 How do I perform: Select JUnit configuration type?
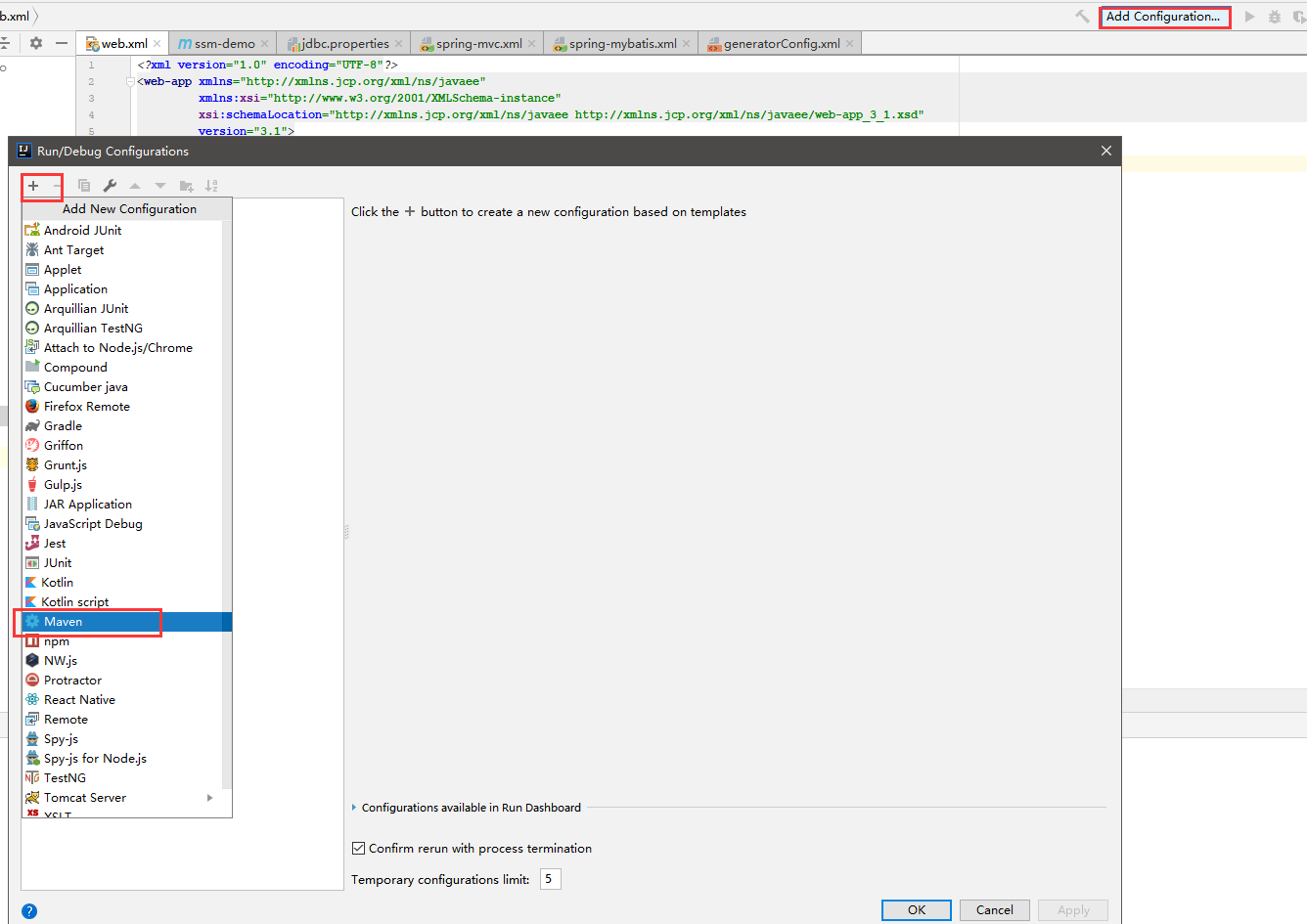(122, 563)
